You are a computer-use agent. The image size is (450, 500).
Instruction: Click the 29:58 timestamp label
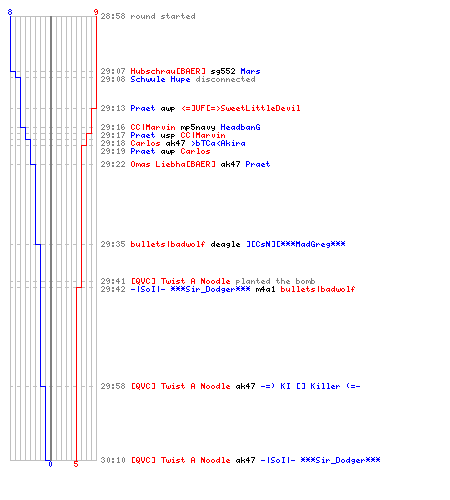point(113,386)
